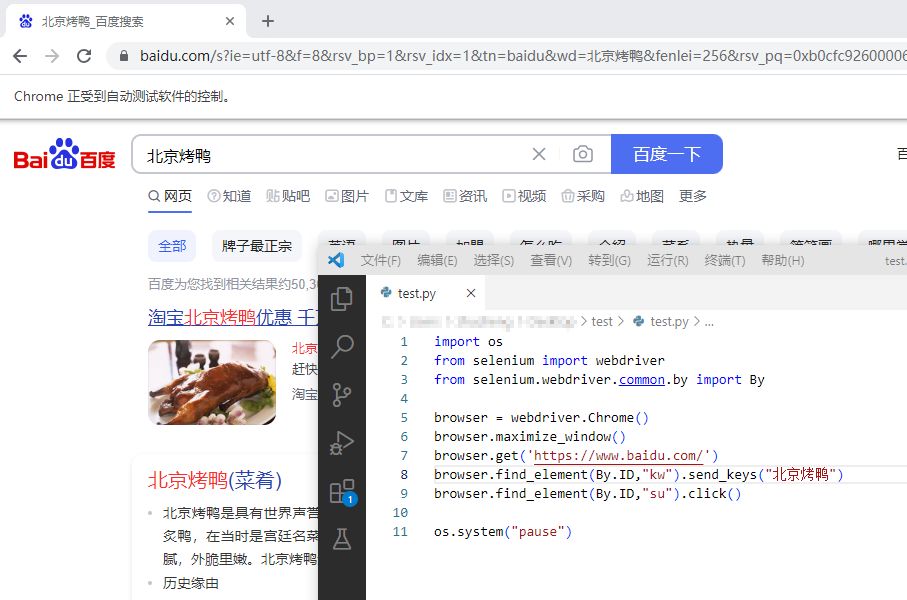The height and width of the screenshot is (600, 907).
Task: Select the test.py editor tab
Action: click(425, 293)
